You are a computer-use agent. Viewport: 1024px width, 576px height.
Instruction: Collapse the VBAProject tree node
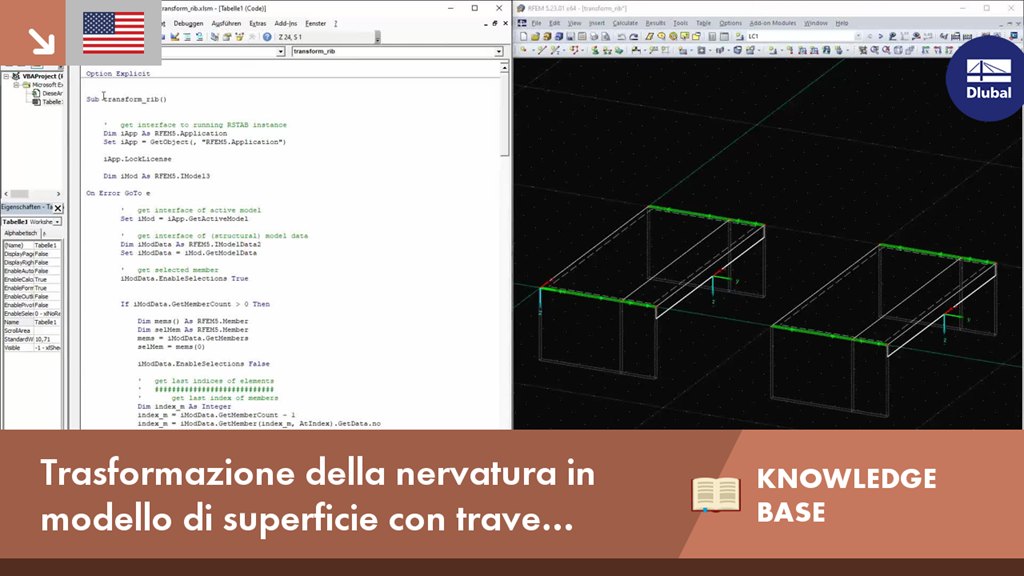click(x=7, y=76)
